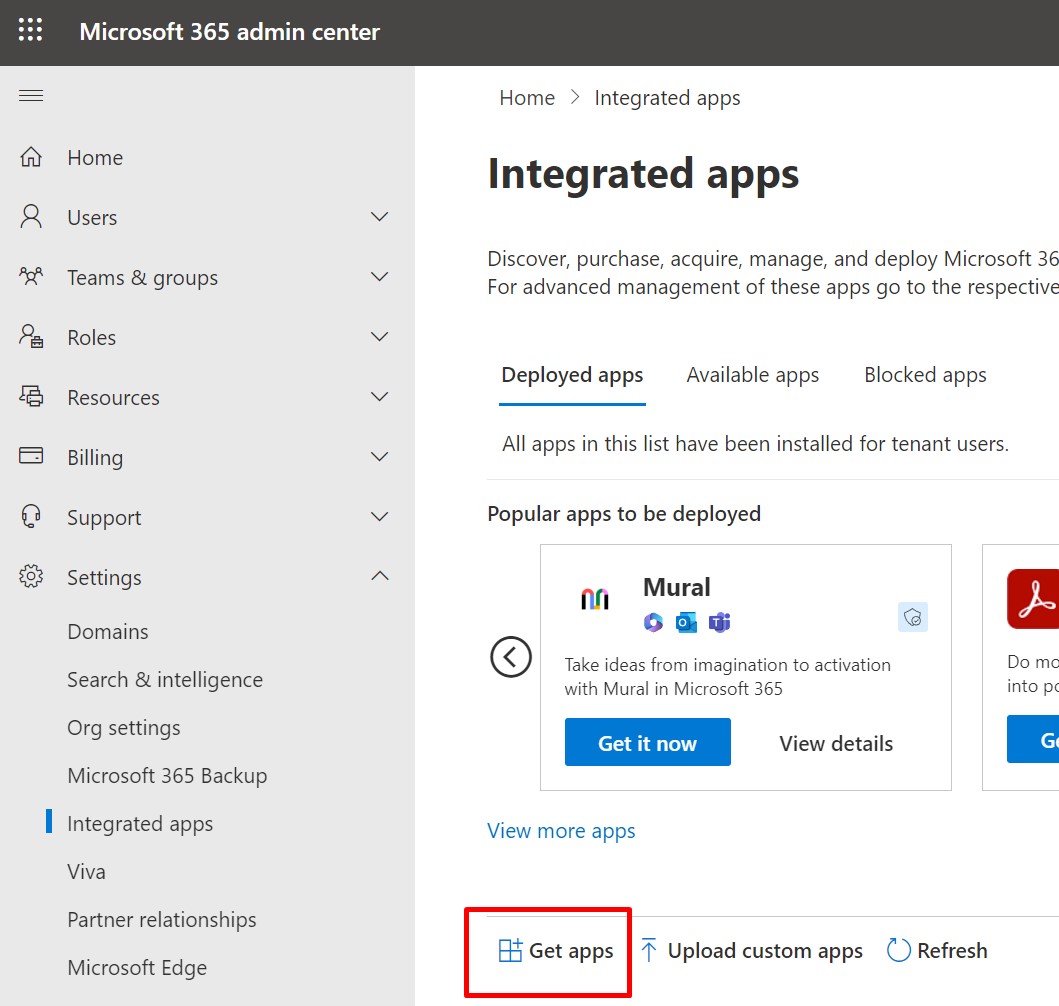This screenshot has height=1006, width=1059.
Task: Click the Home breadcrumb link
Action: pos(527,98)
